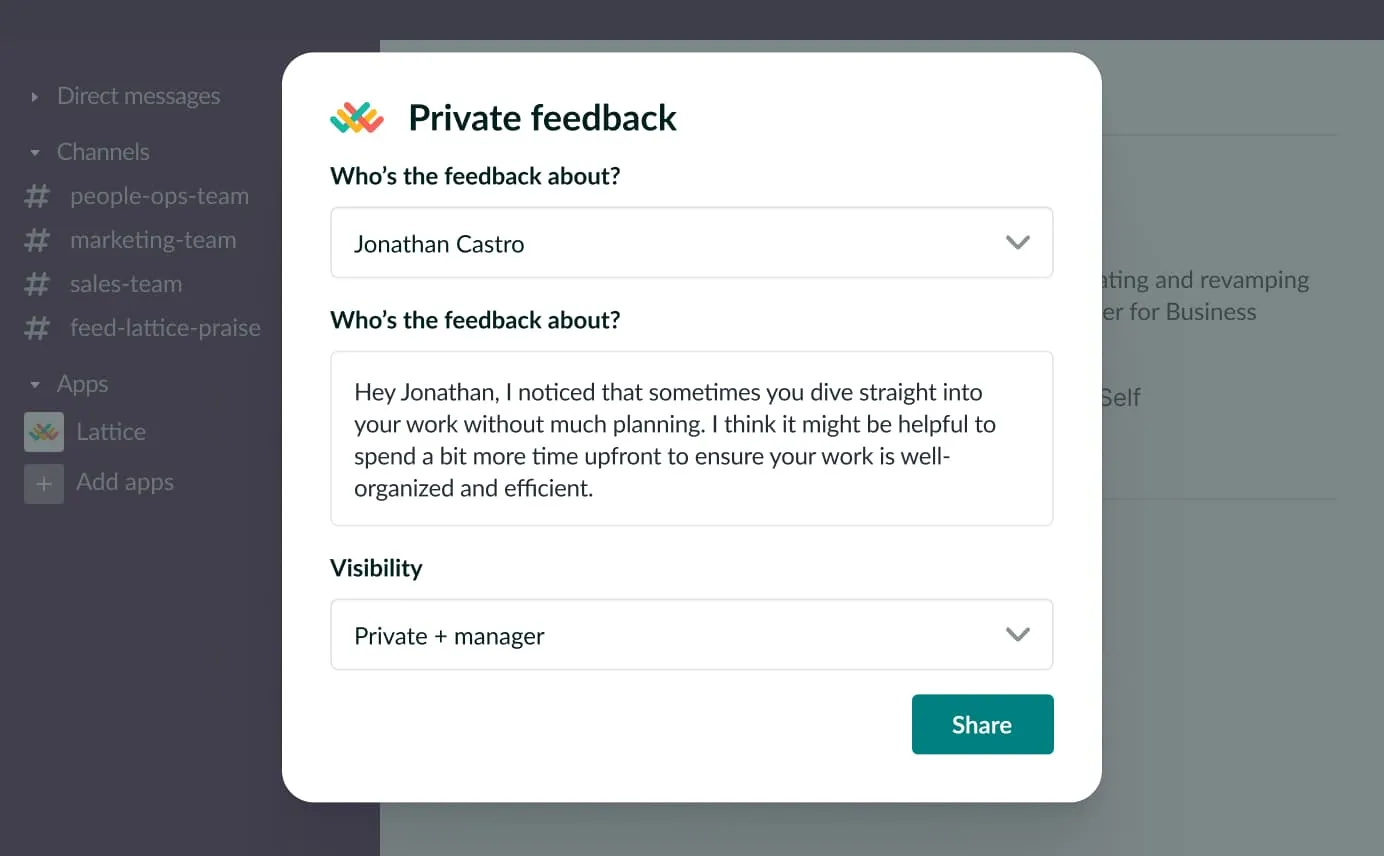
Task: Open the Lattice app in sidebar
Action: point(111,432)
